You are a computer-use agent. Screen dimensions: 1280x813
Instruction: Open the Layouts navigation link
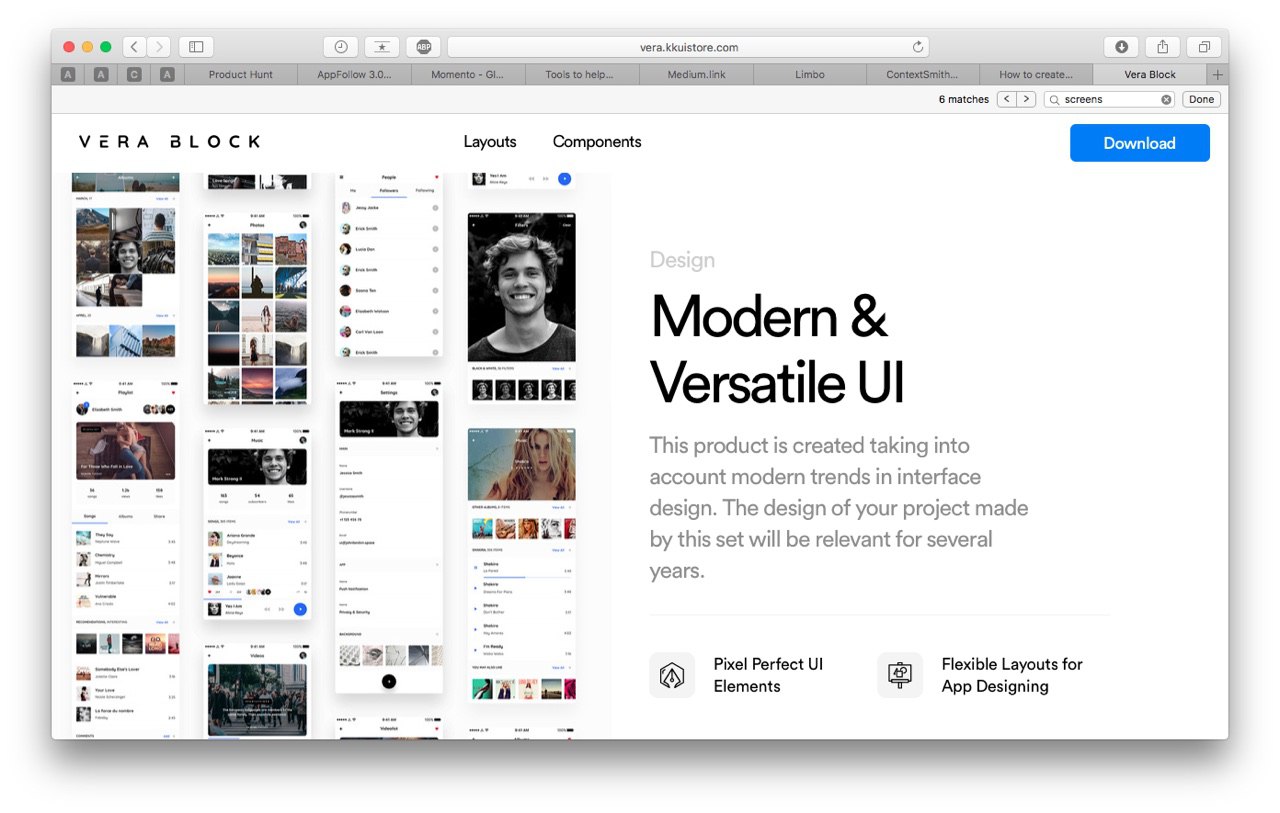490,142
